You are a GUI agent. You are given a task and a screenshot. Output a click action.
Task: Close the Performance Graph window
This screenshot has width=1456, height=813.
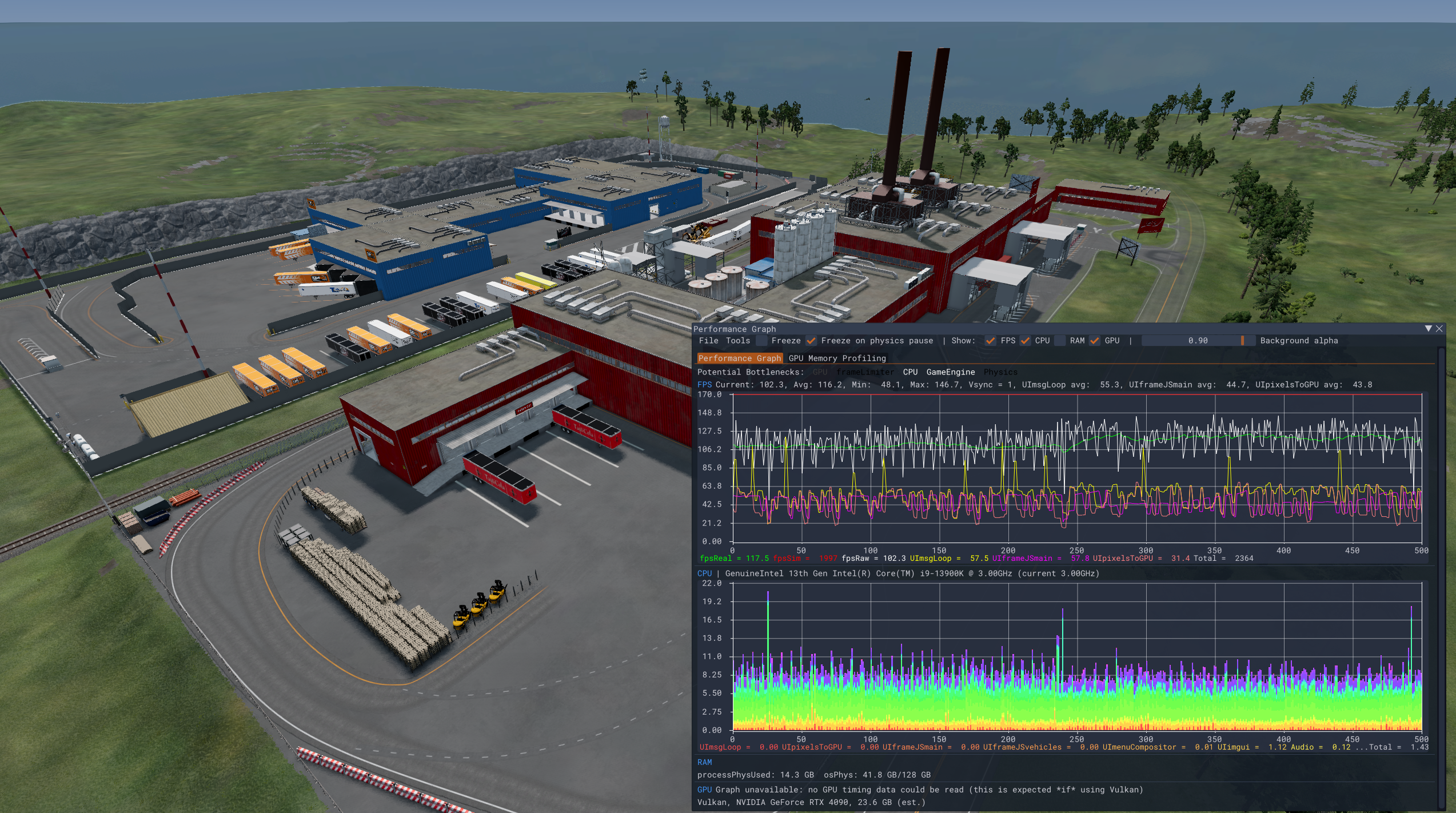pos(1439,329)
